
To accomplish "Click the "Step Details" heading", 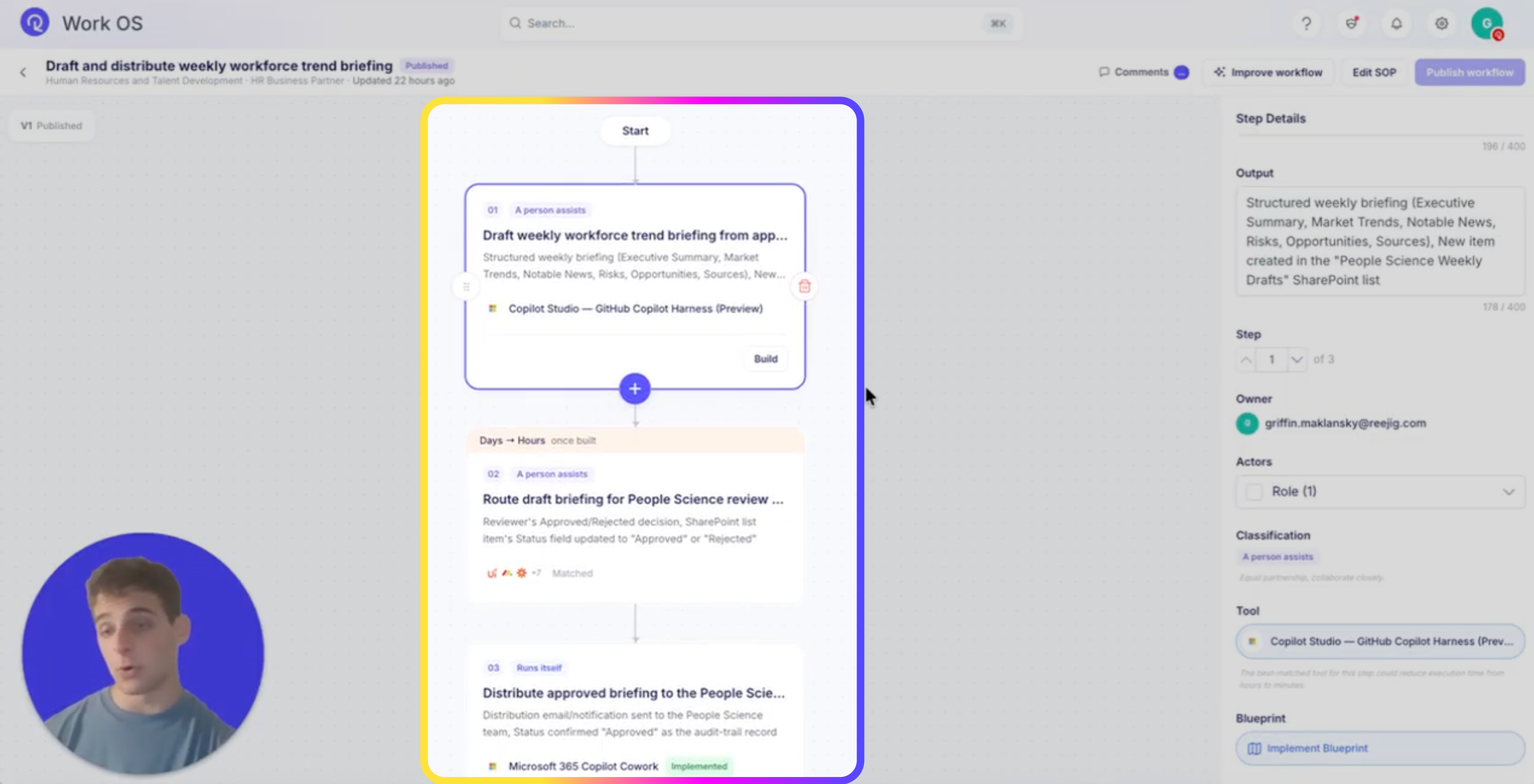I will [1270, 119].
